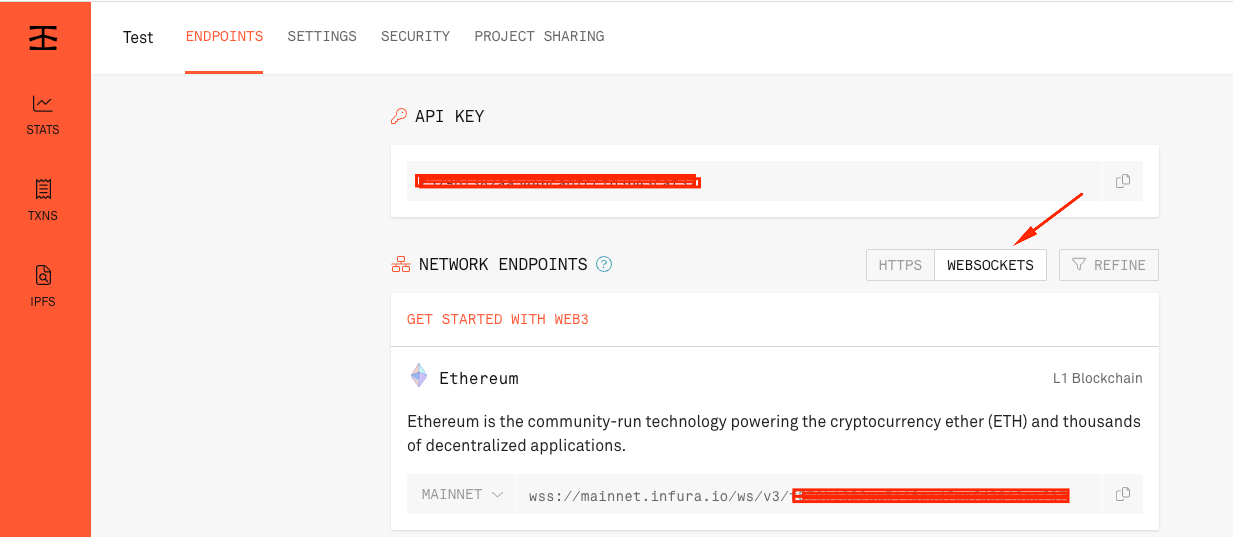
Task: Click the network endpoints diagram icon
Action: (x=401, y=265)
